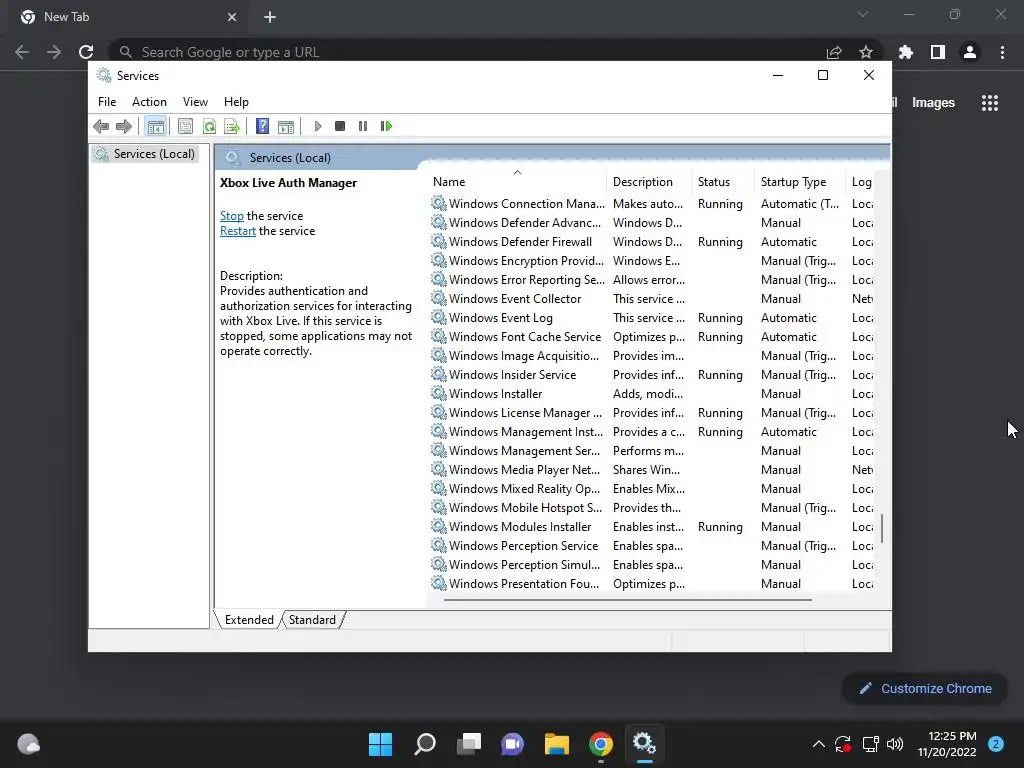This screenshot has height=768, width=1024.
Task: Select Windows Font Cache Service
Action: (652, 336)
